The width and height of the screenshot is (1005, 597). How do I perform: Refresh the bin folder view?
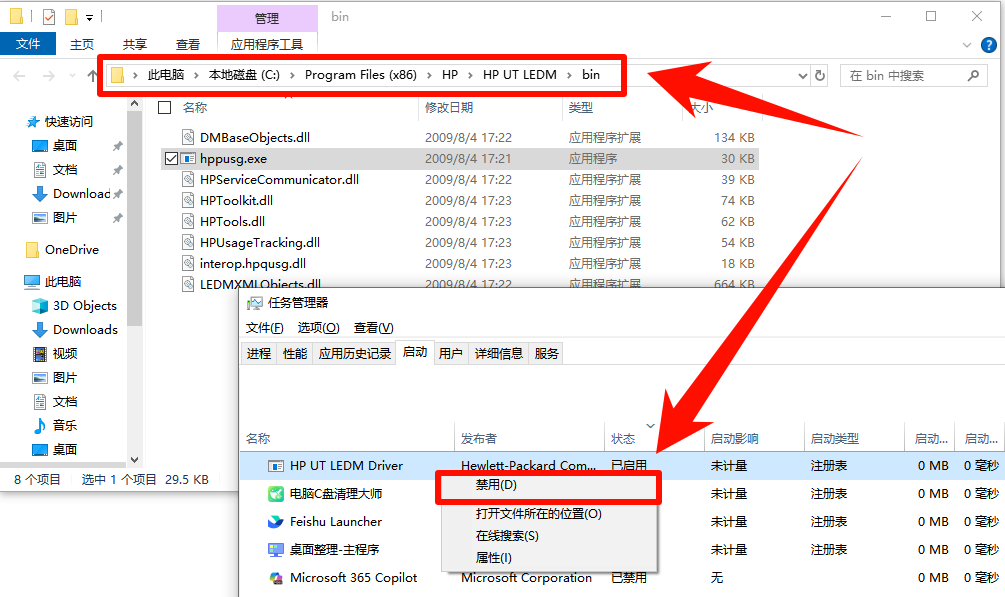coord(820,76)
